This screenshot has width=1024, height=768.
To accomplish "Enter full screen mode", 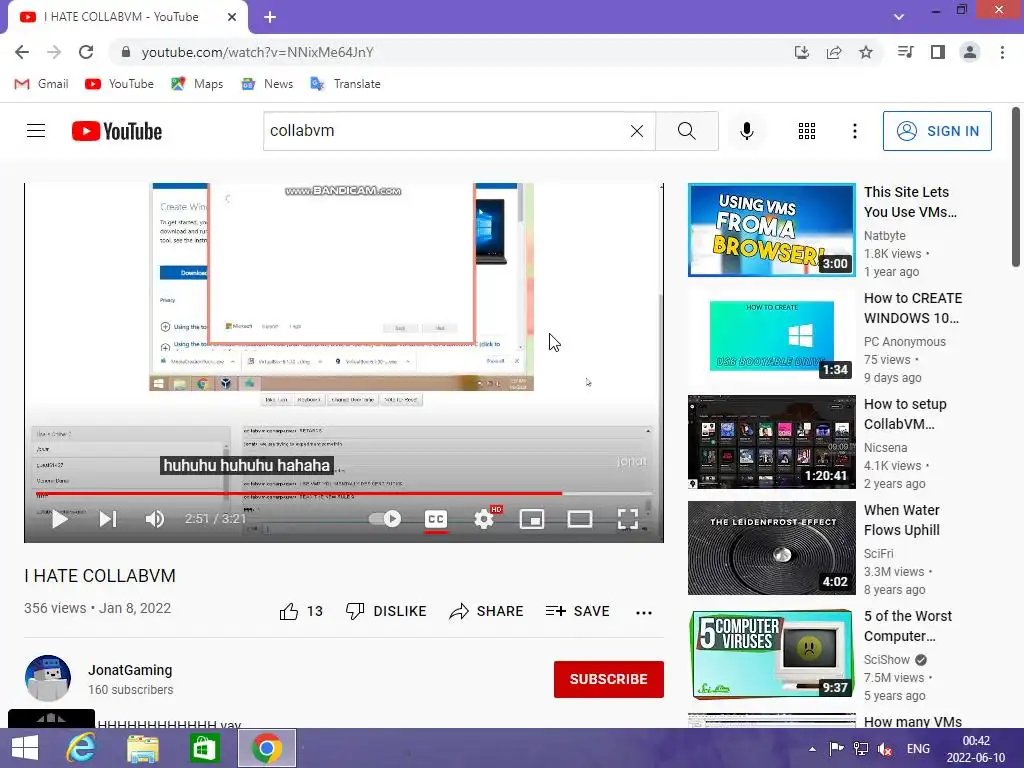I will [628, 519].
